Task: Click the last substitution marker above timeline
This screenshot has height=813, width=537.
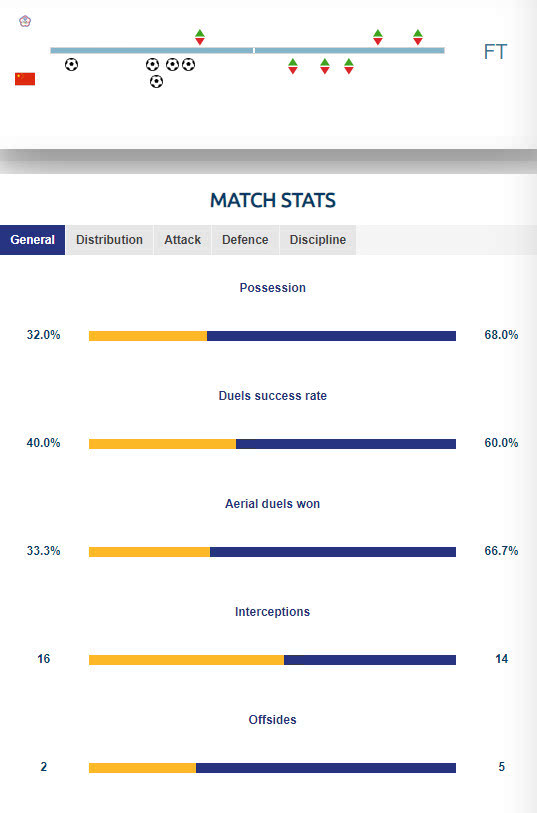Action: 418,37
